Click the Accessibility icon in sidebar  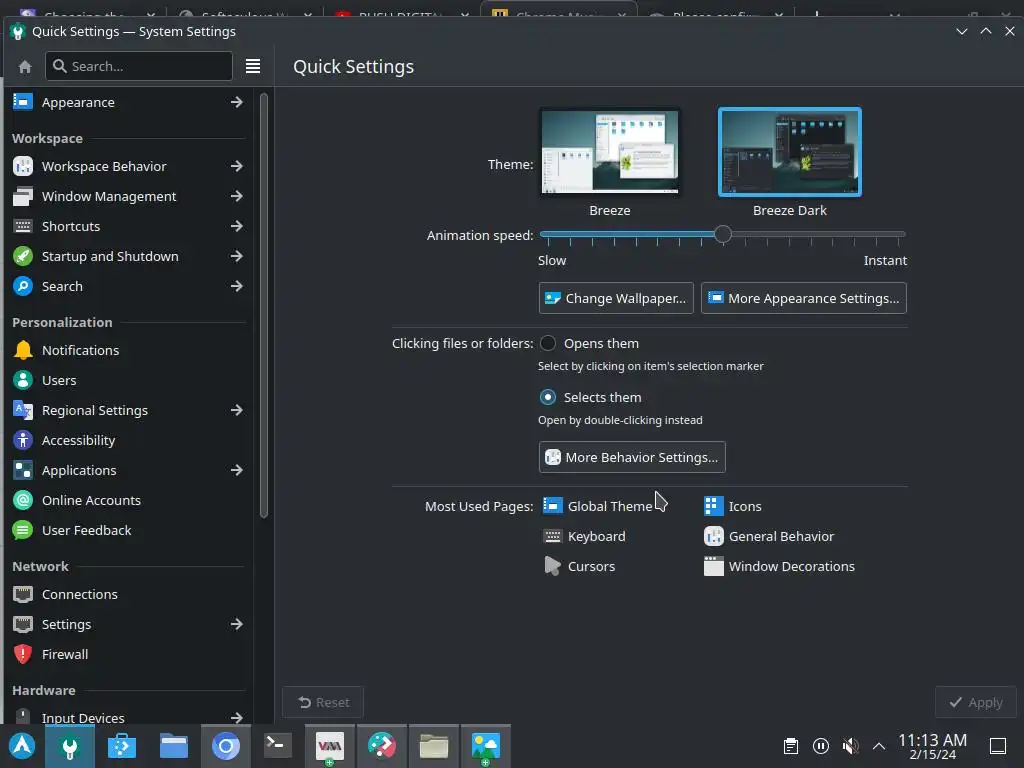point(23,440)
